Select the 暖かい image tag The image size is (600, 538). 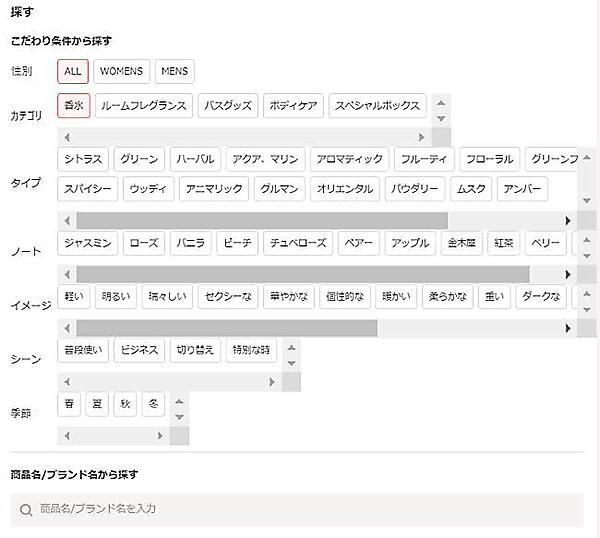pyautogui.click(x=396, y=297)
